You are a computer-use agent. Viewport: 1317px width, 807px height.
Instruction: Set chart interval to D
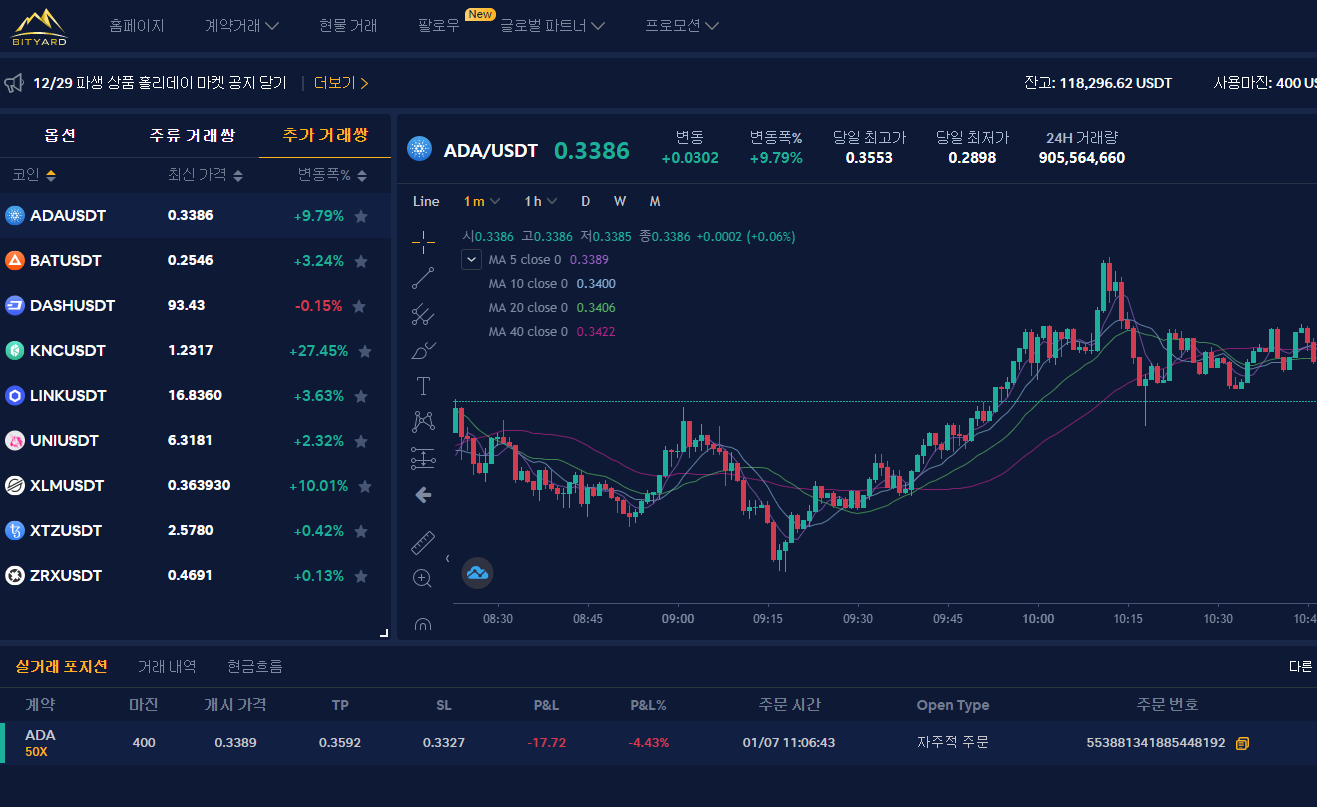(586, 201)
